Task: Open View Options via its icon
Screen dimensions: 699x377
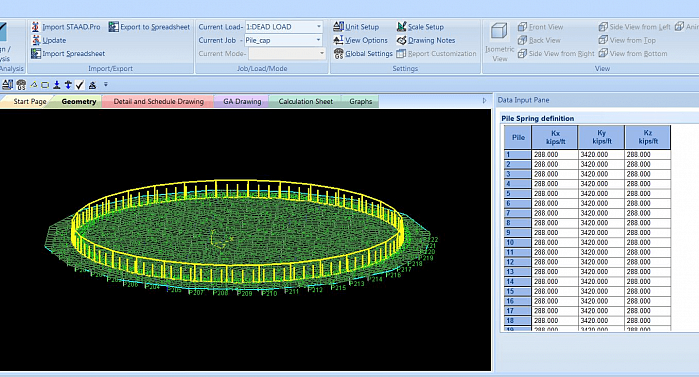Action: [x=338, y=40]
